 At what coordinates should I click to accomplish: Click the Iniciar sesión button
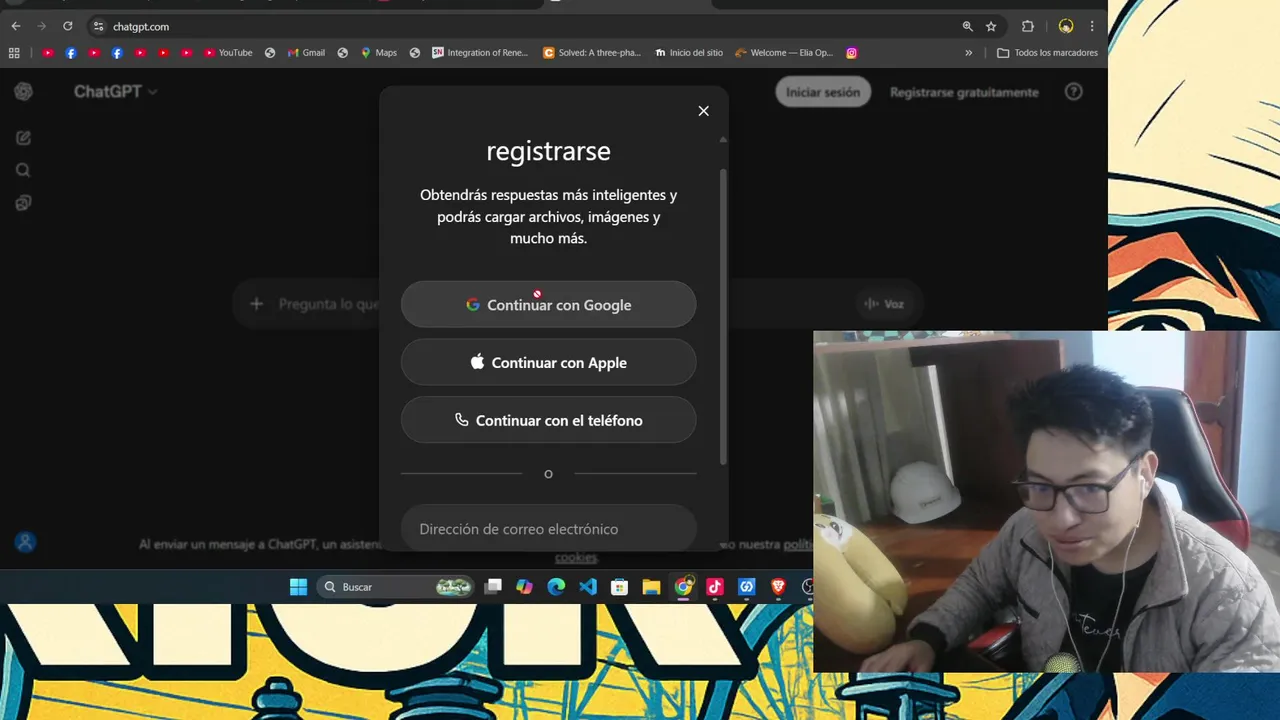point(823,92)
